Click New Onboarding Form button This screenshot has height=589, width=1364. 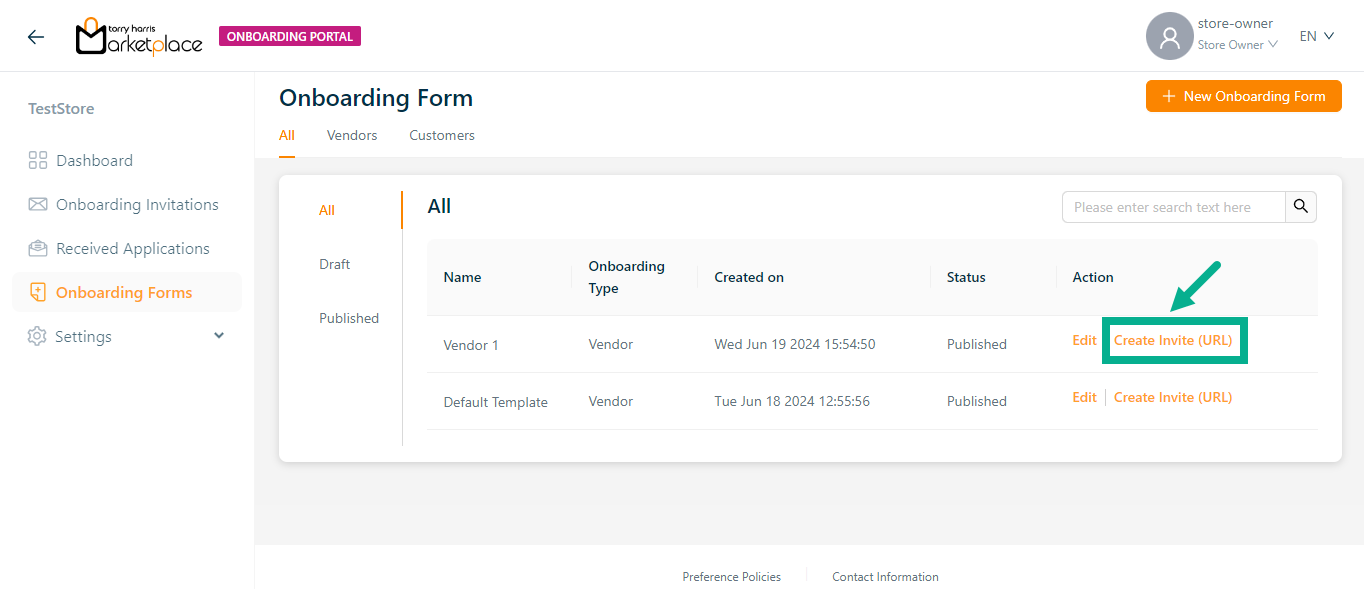(1243, 96)
